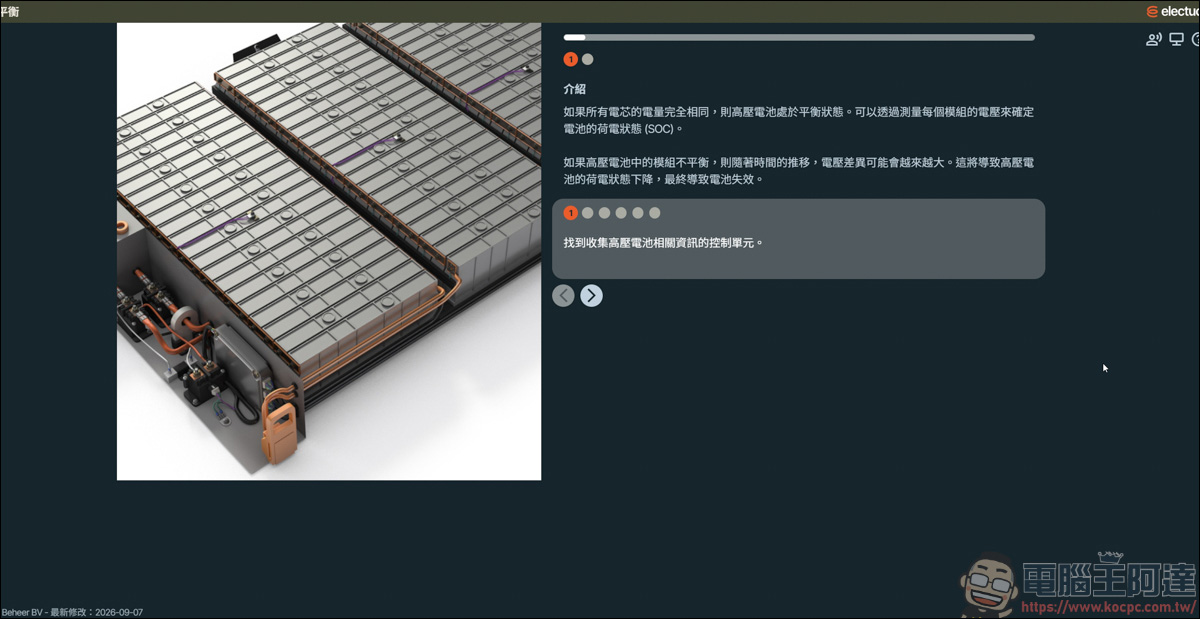Click the Electude logo in header

pos(1173,11)
